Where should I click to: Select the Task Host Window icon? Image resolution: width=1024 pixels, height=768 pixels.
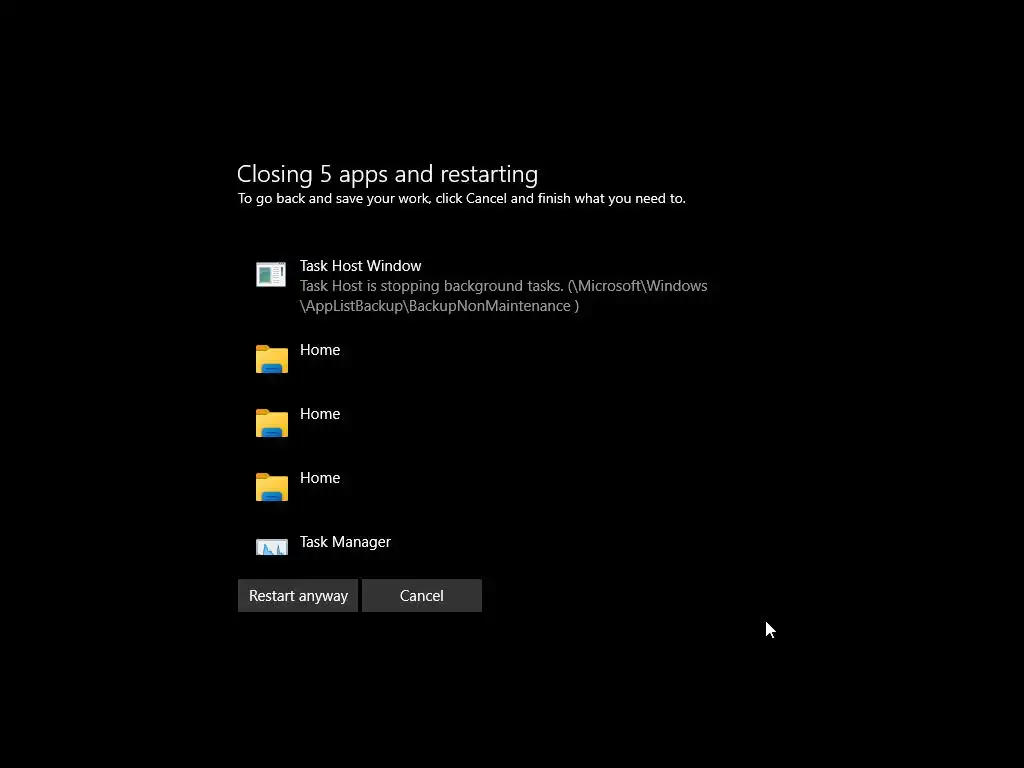point(271,274)
